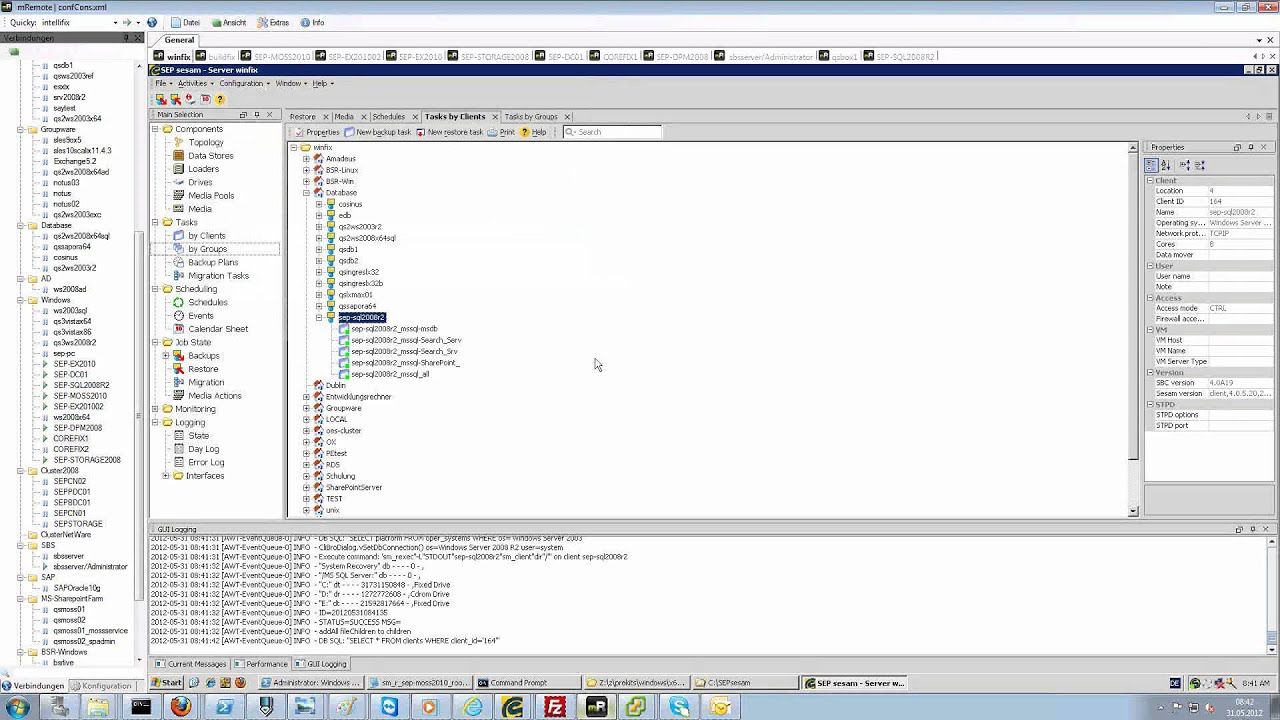This screenshot has height=720, width=1280.
Task: Select Events under Scheduling
Action: coord(201,316)
